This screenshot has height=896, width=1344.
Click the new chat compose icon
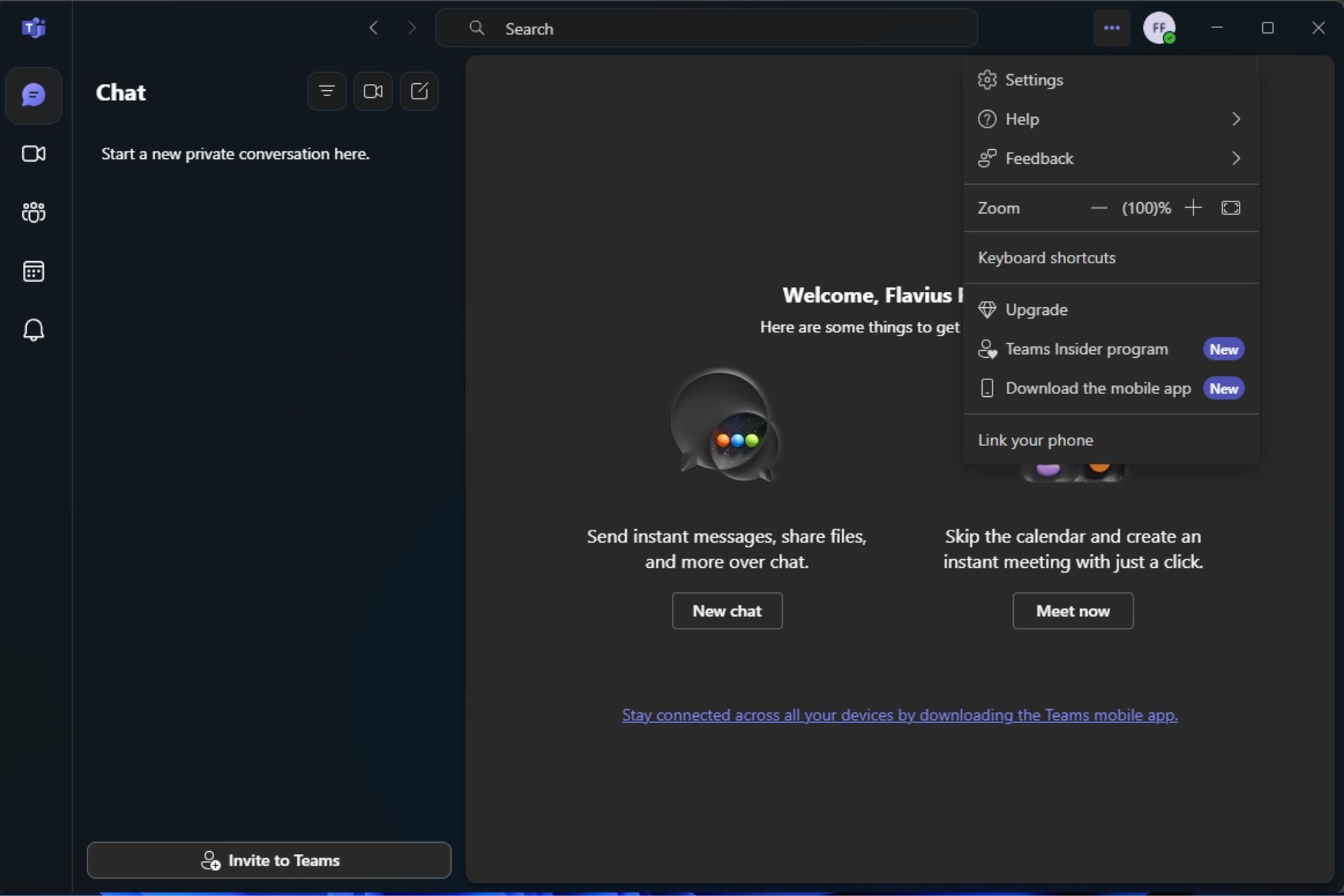click(419, 91)
